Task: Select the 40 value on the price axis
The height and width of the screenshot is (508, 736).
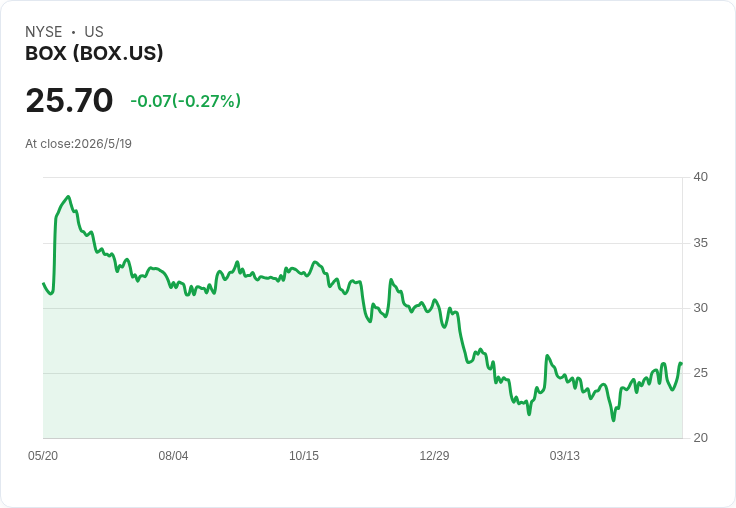Action: pos(700,177)
